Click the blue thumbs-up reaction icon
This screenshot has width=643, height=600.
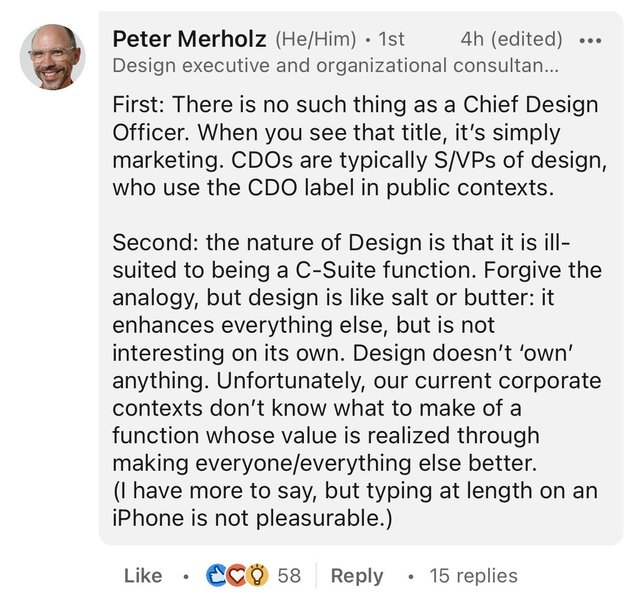(x=216, y=575)
